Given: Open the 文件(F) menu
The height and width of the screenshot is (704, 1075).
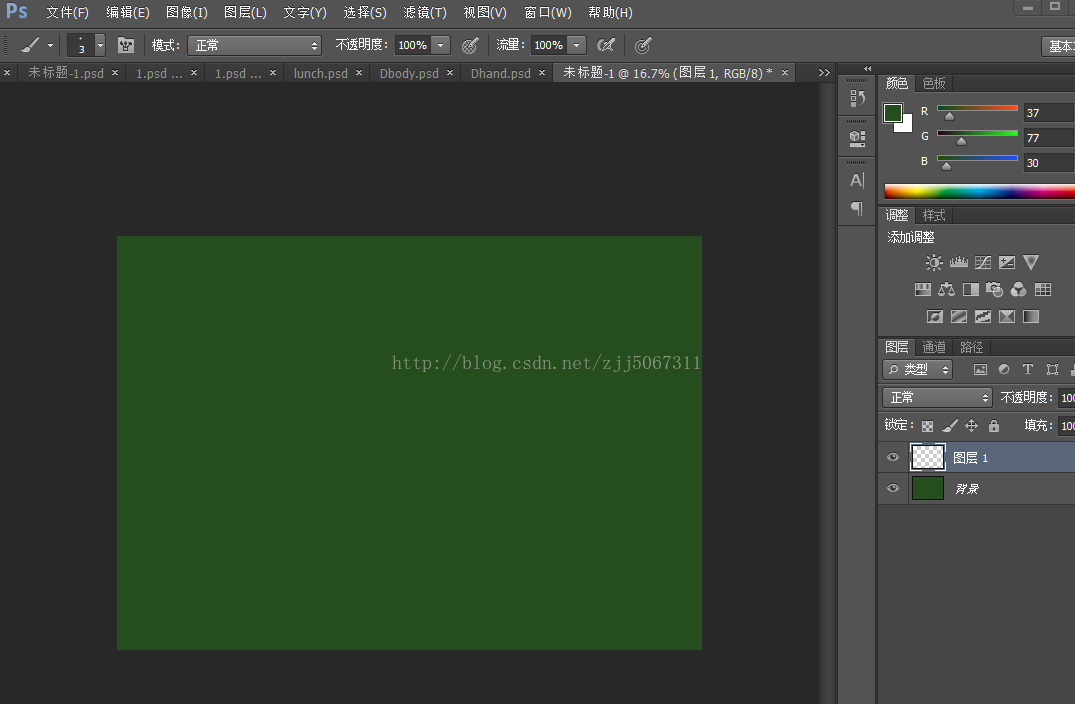Looking at the screenshot, I should [x=67, y=12].
